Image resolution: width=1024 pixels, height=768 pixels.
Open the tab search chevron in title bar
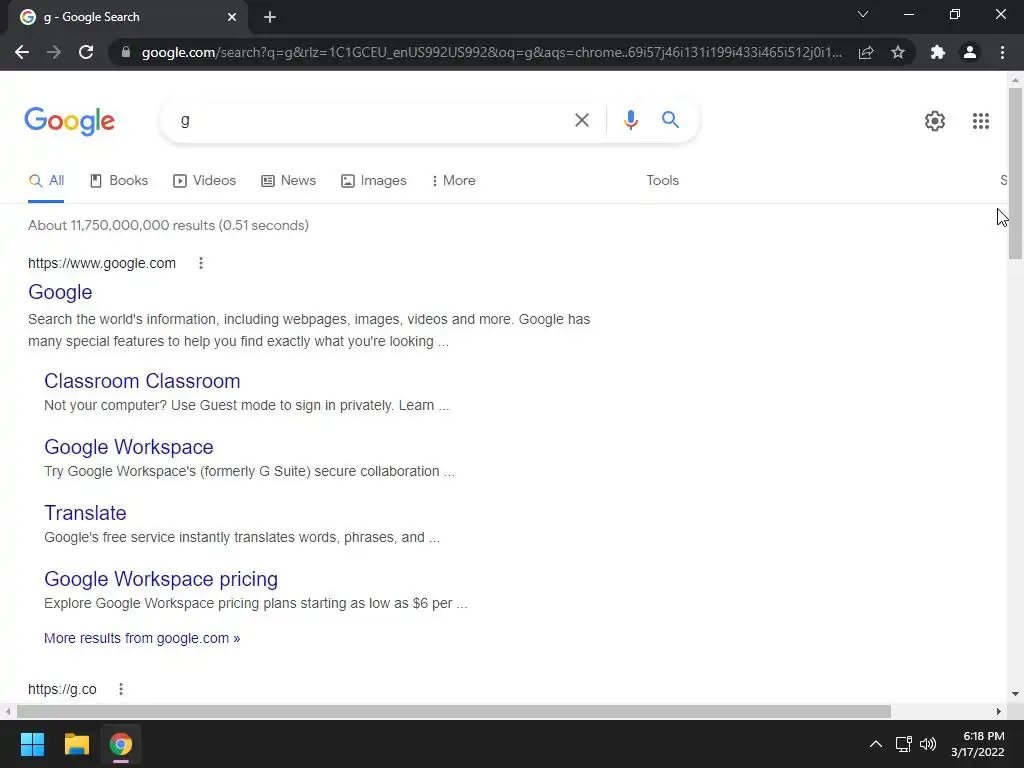863,14
